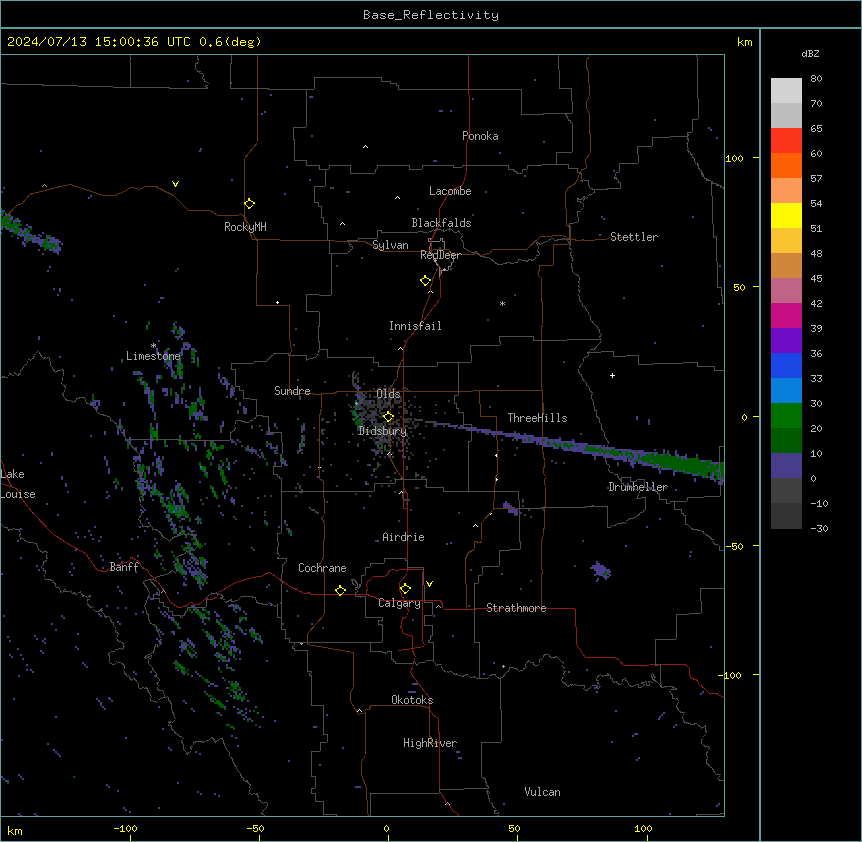Click the Sundre town label
The image size is (862, 842).
pyautogui.click(x=292, y=391)
